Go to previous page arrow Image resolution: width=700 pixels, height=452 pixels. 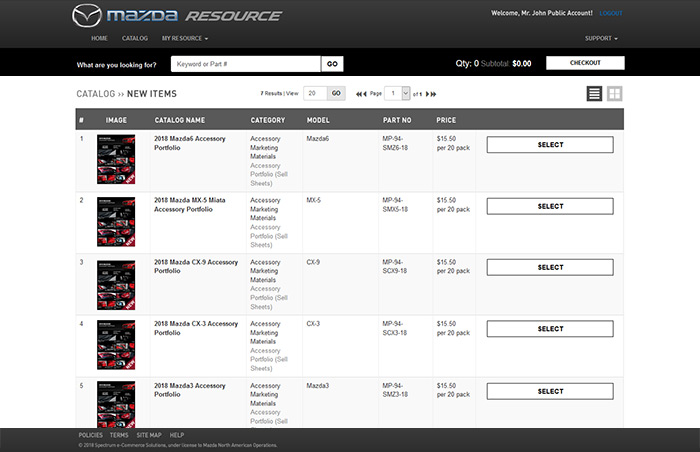click(365, 93)
